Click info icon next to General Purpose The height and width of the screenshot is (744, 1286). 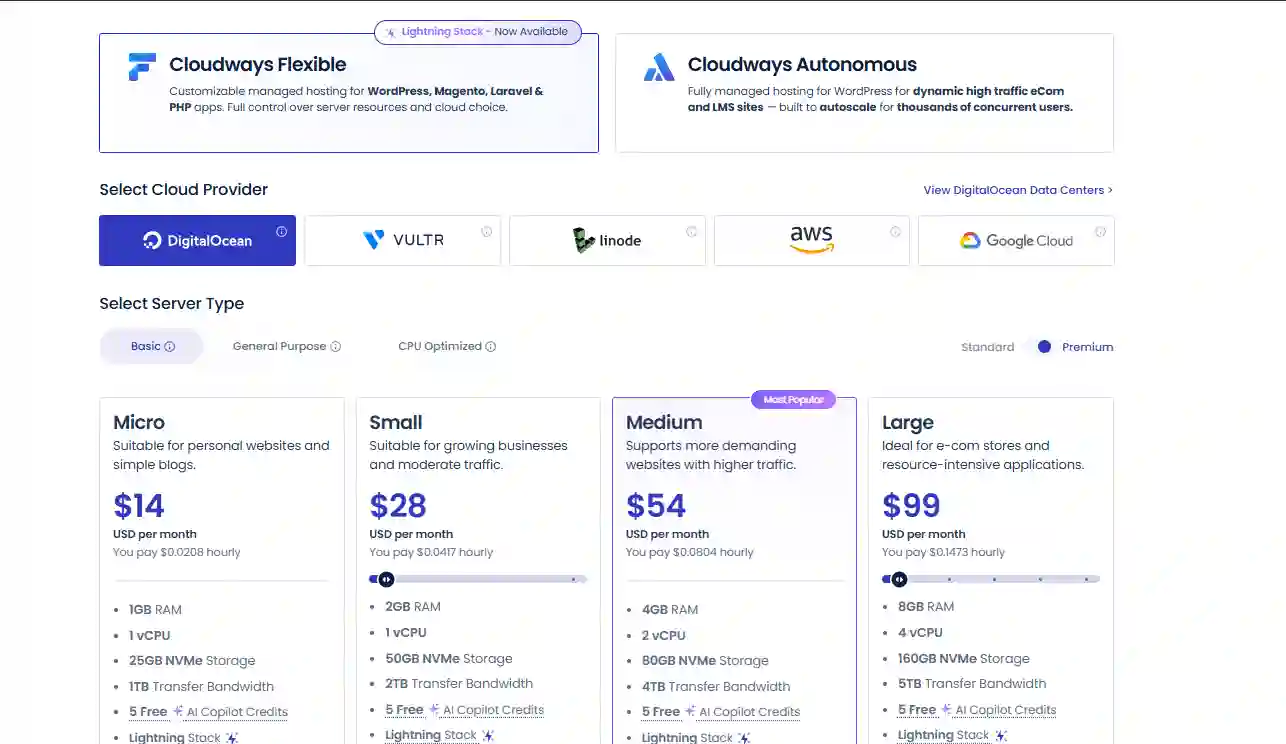336,347
